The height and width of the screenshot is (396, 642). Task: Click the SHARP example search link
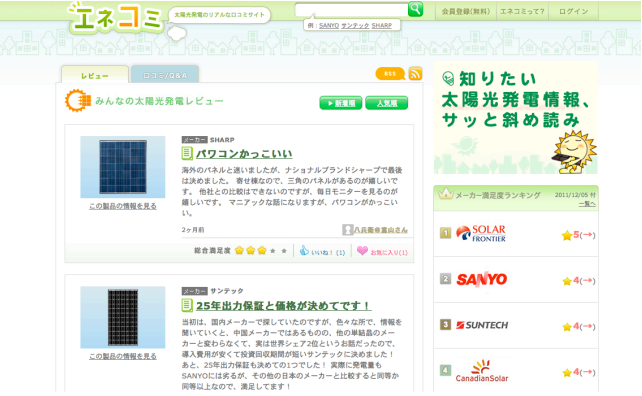[x=382, y=25]
